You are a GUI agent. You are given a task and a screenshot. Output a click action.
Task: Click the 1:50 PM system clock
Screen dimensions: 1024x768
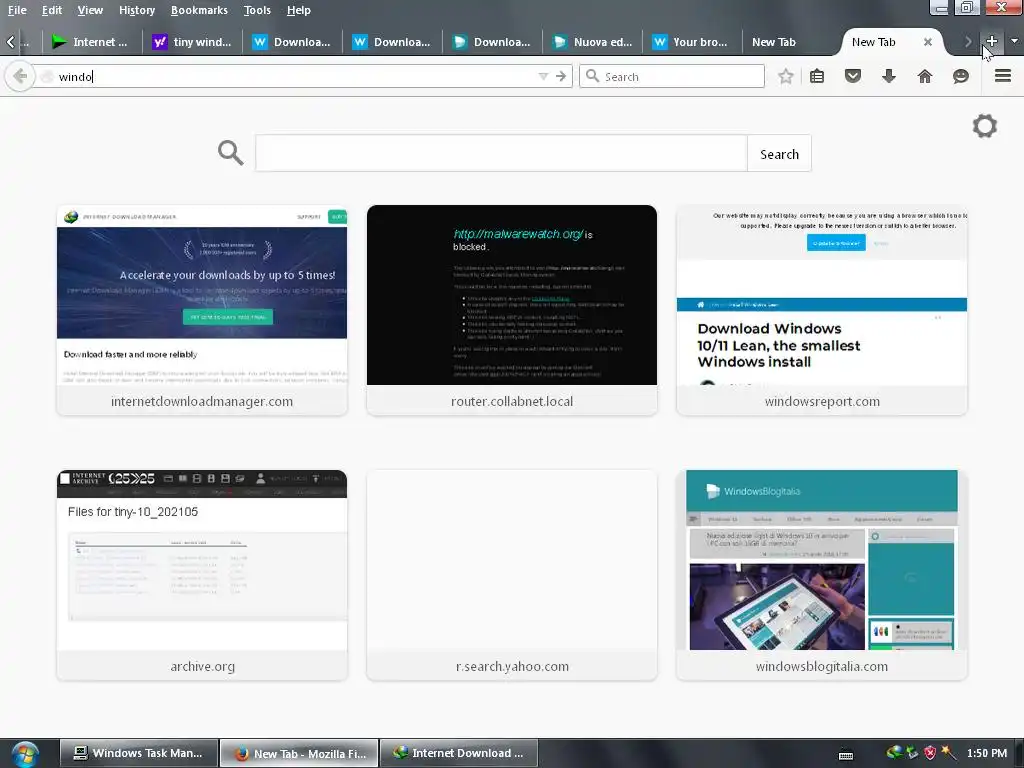point(987,753)
